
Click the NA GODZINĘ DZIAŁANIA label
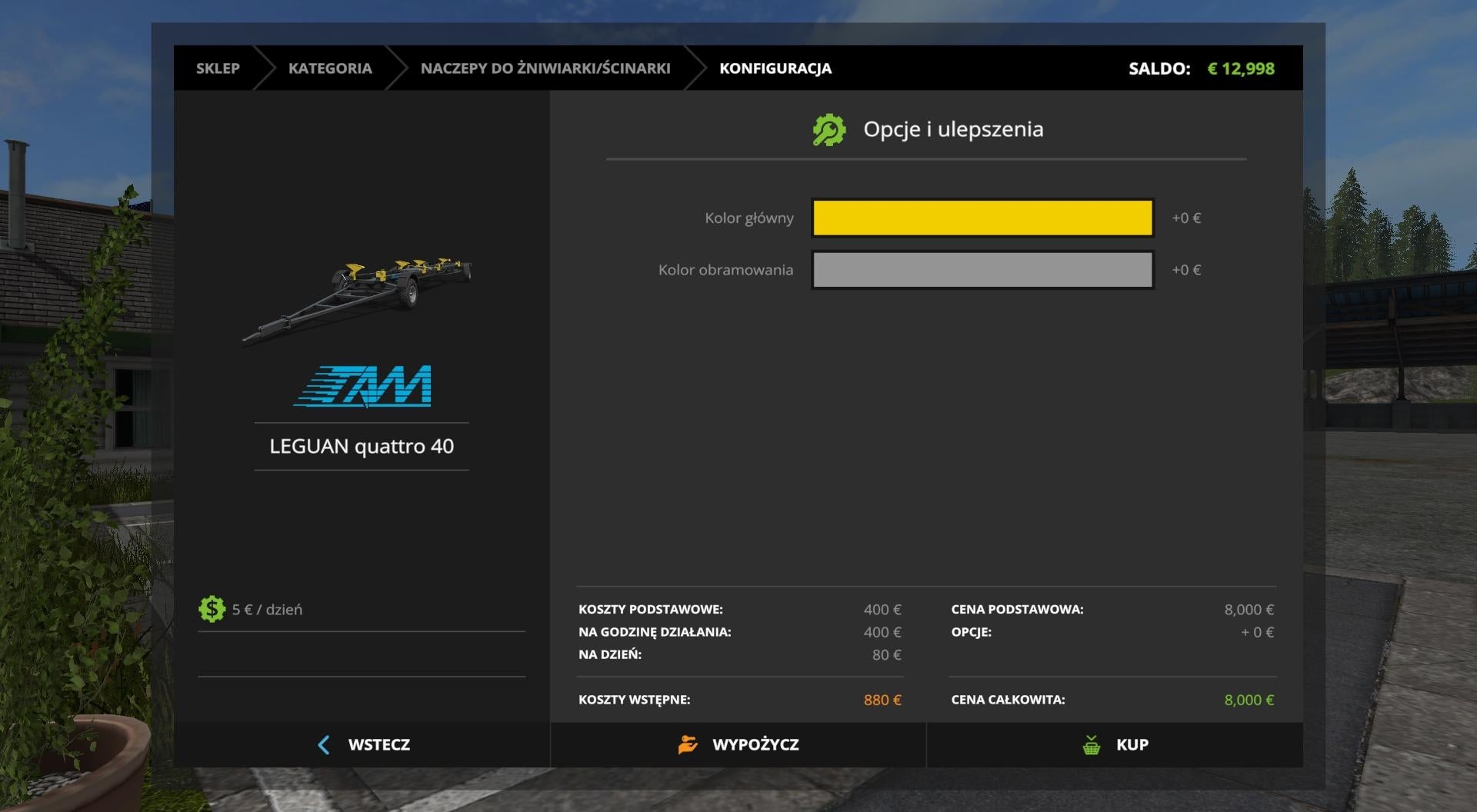[655, 632]
